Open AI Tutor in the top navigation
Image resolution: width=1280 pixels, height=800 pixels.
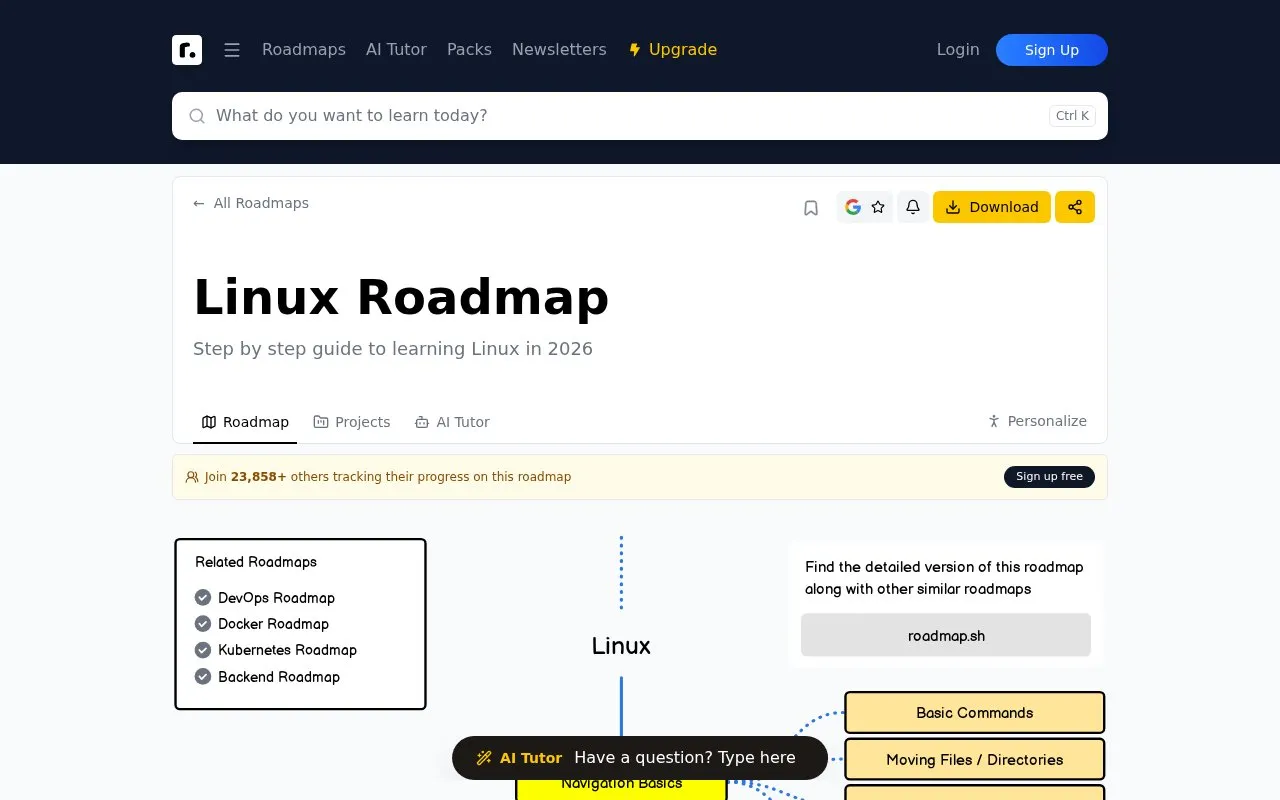[x=396, y=50]
